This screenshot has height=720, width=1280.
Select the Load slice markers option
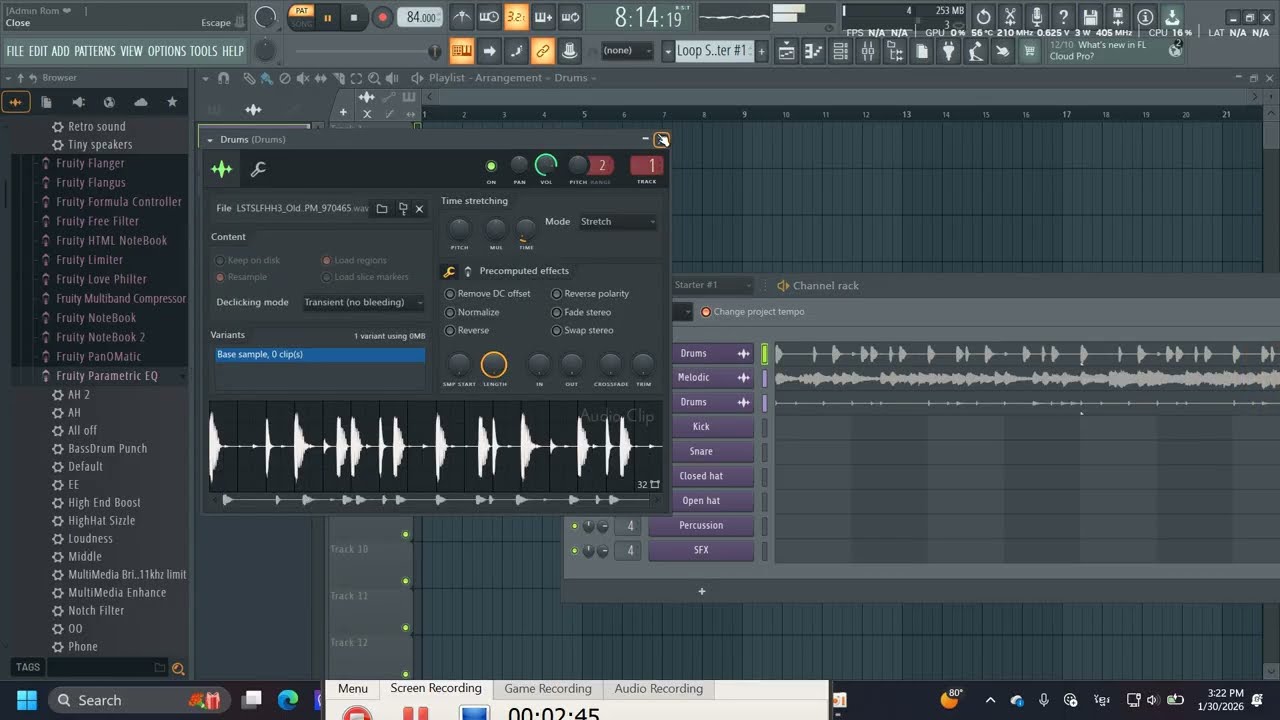pos(365,277)
